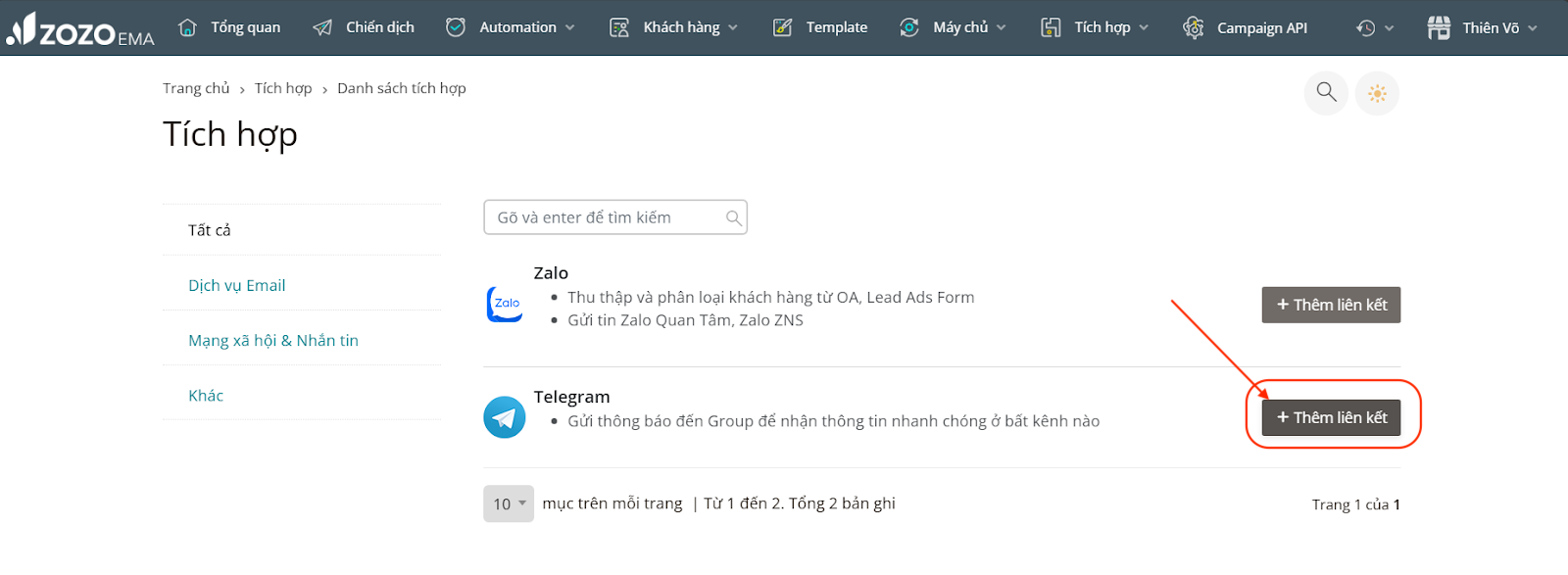Change the 10 items per page selector
The width and height of the screenshot is (1568, 575).
(509, 503)
